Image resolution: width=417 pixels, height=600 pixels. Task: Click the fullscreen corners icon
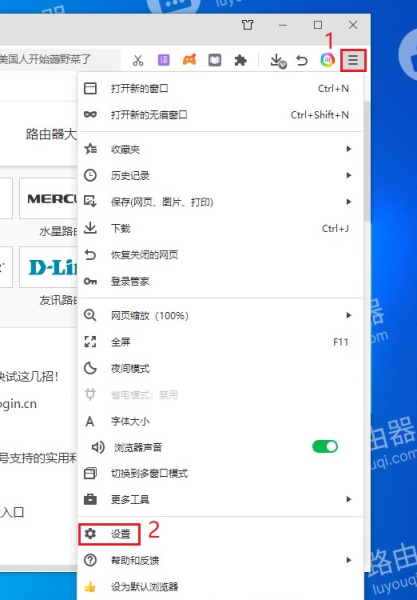pos(90,342)
